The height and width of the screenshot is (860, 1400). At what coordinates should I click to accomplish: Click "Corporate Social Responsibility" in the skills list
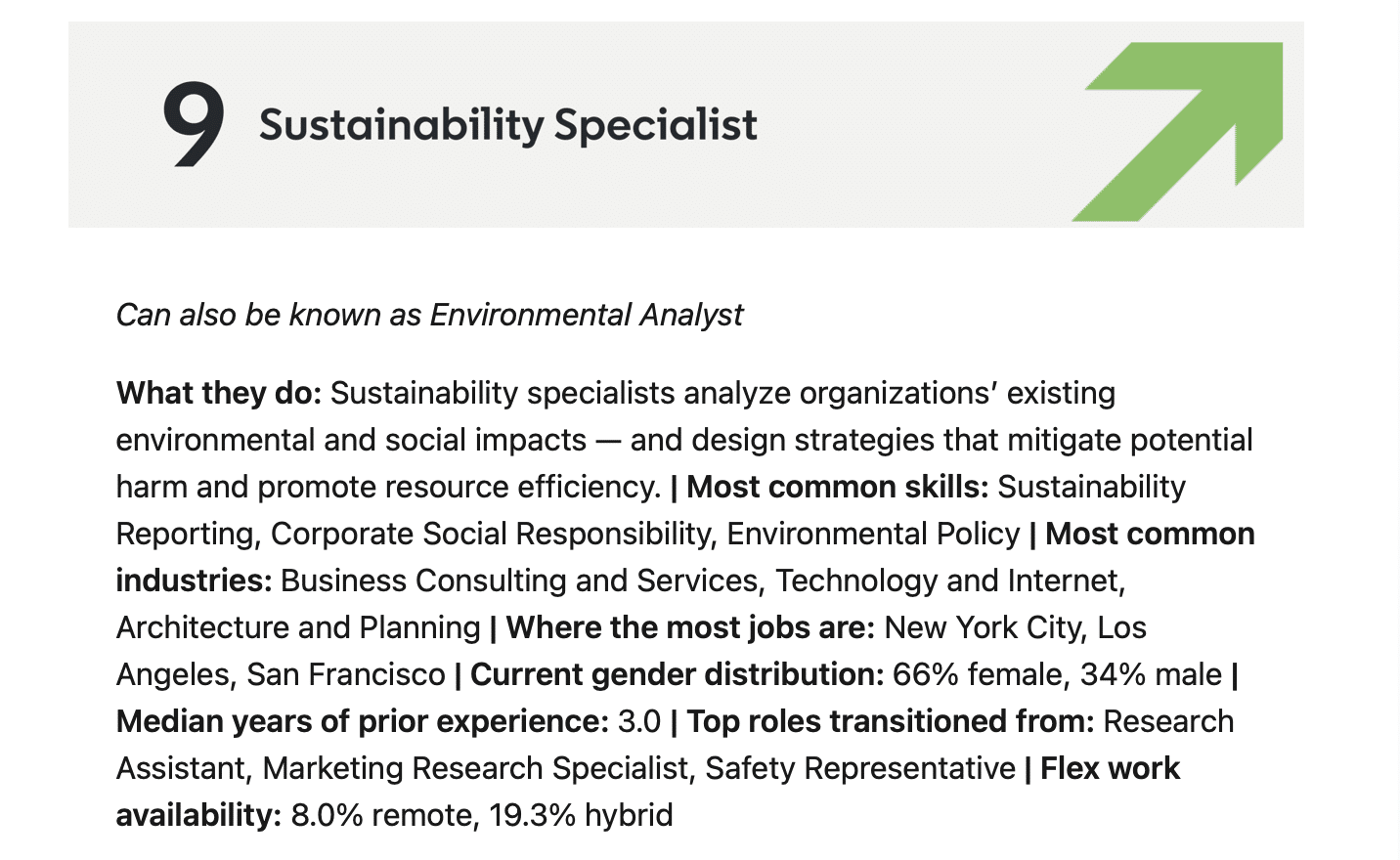(x=490, y=534)
